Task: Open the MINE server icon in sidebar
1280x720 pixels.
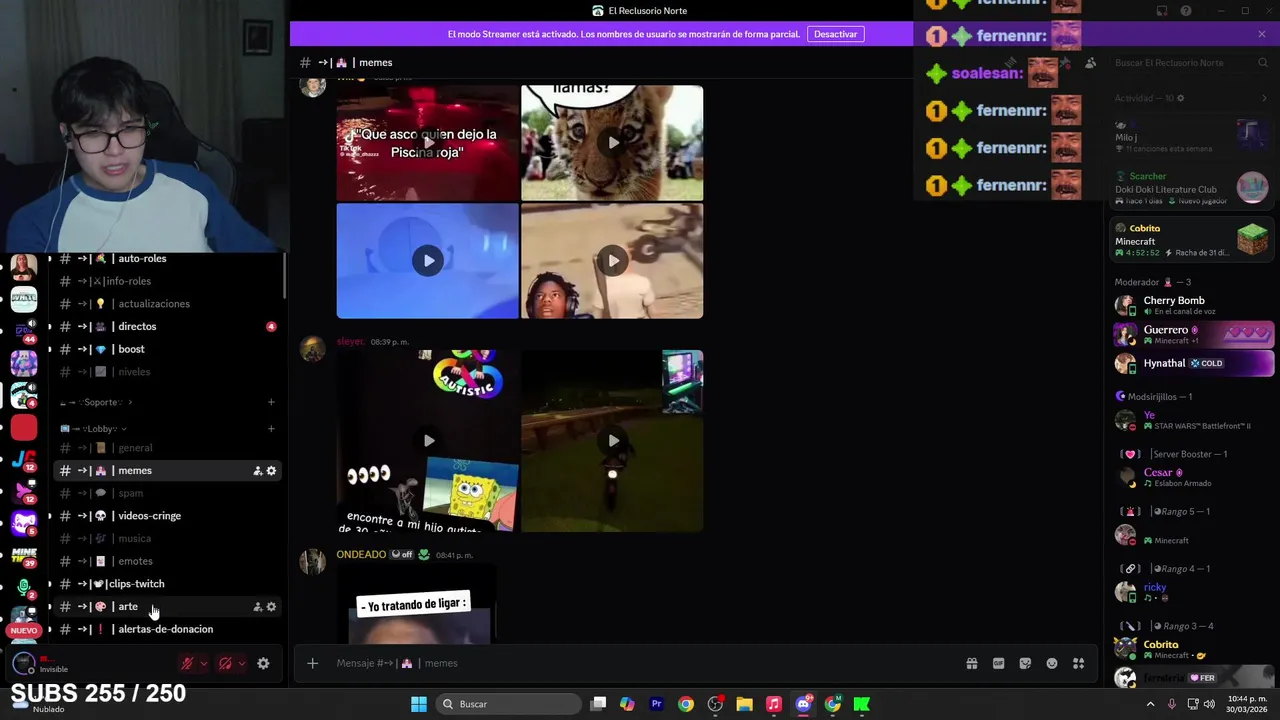Action: [24, 555]
